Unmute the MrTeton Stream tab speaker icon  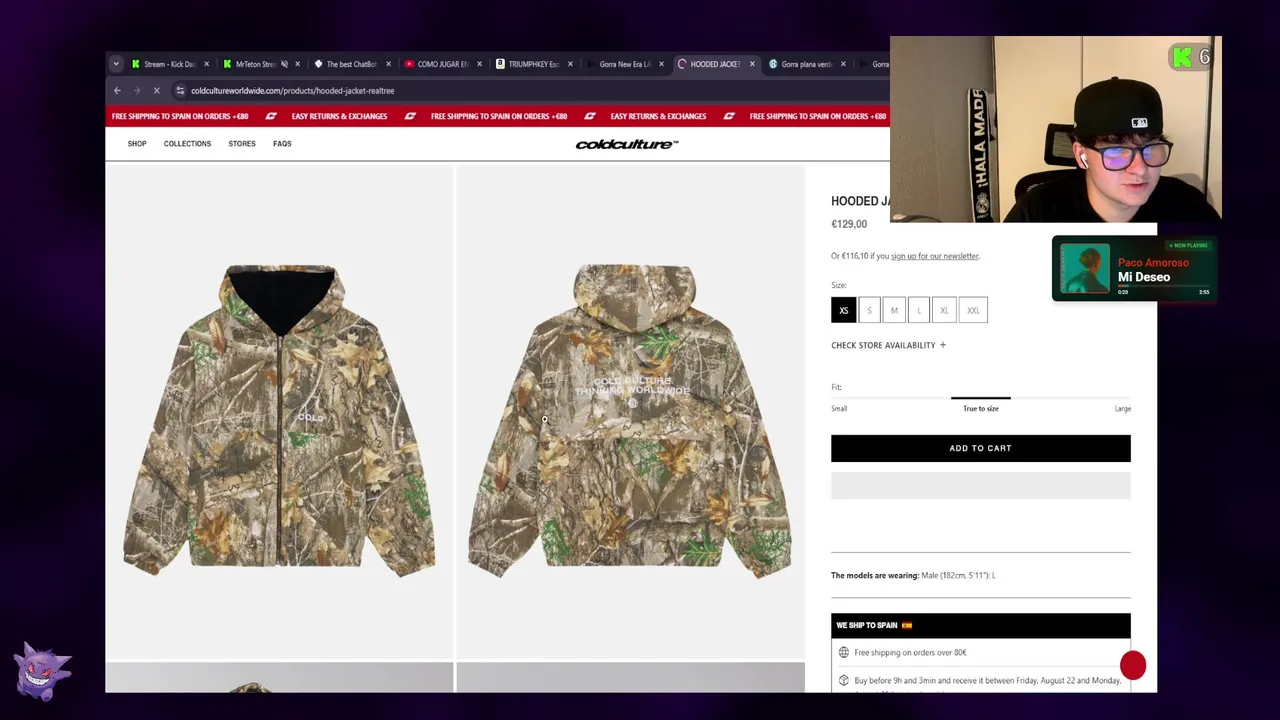[285, 64]
